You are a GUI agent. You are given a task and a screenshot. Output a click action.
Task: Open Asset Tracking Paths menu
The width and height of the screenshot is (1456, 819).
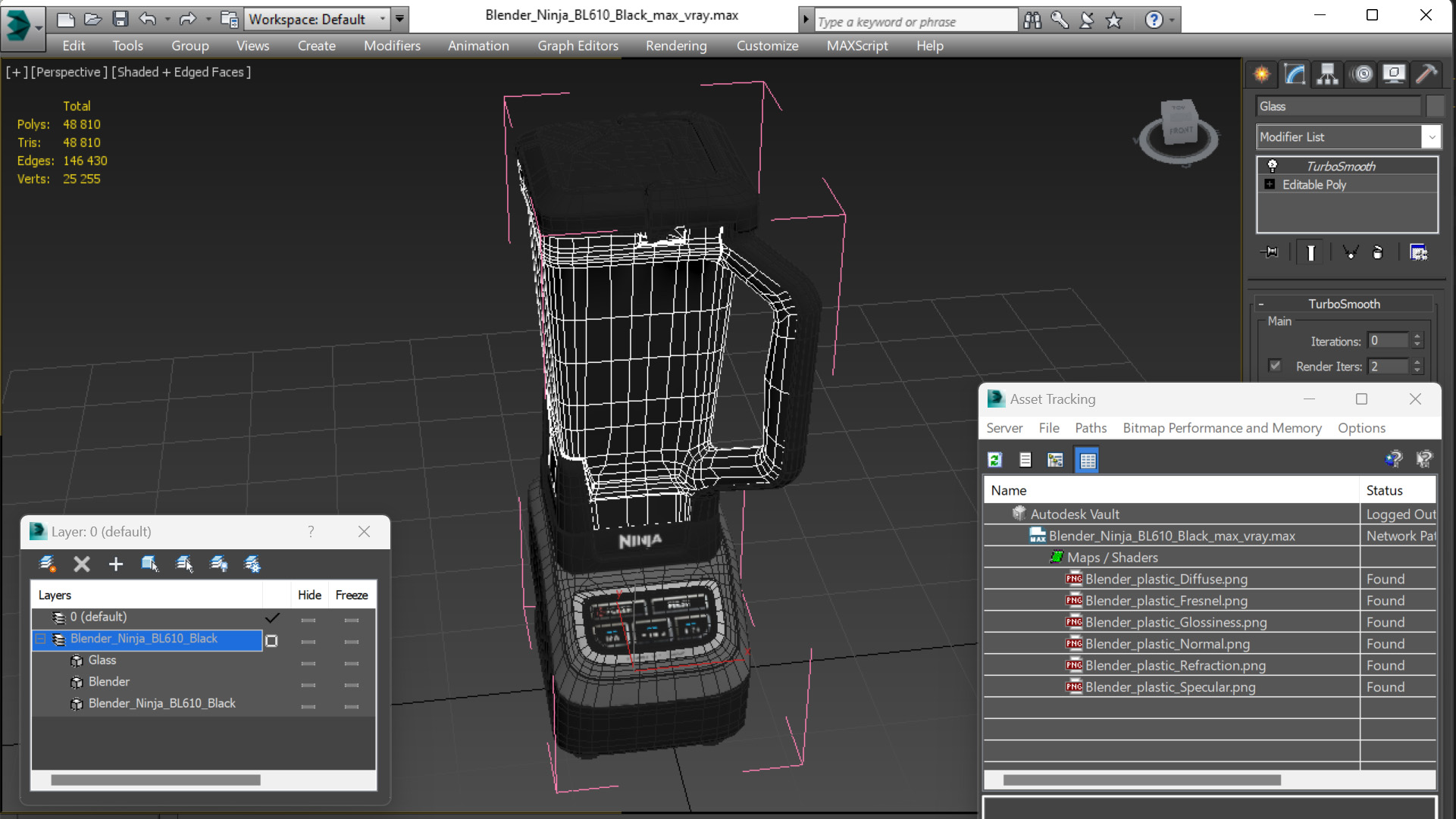tap(1091, 428)
